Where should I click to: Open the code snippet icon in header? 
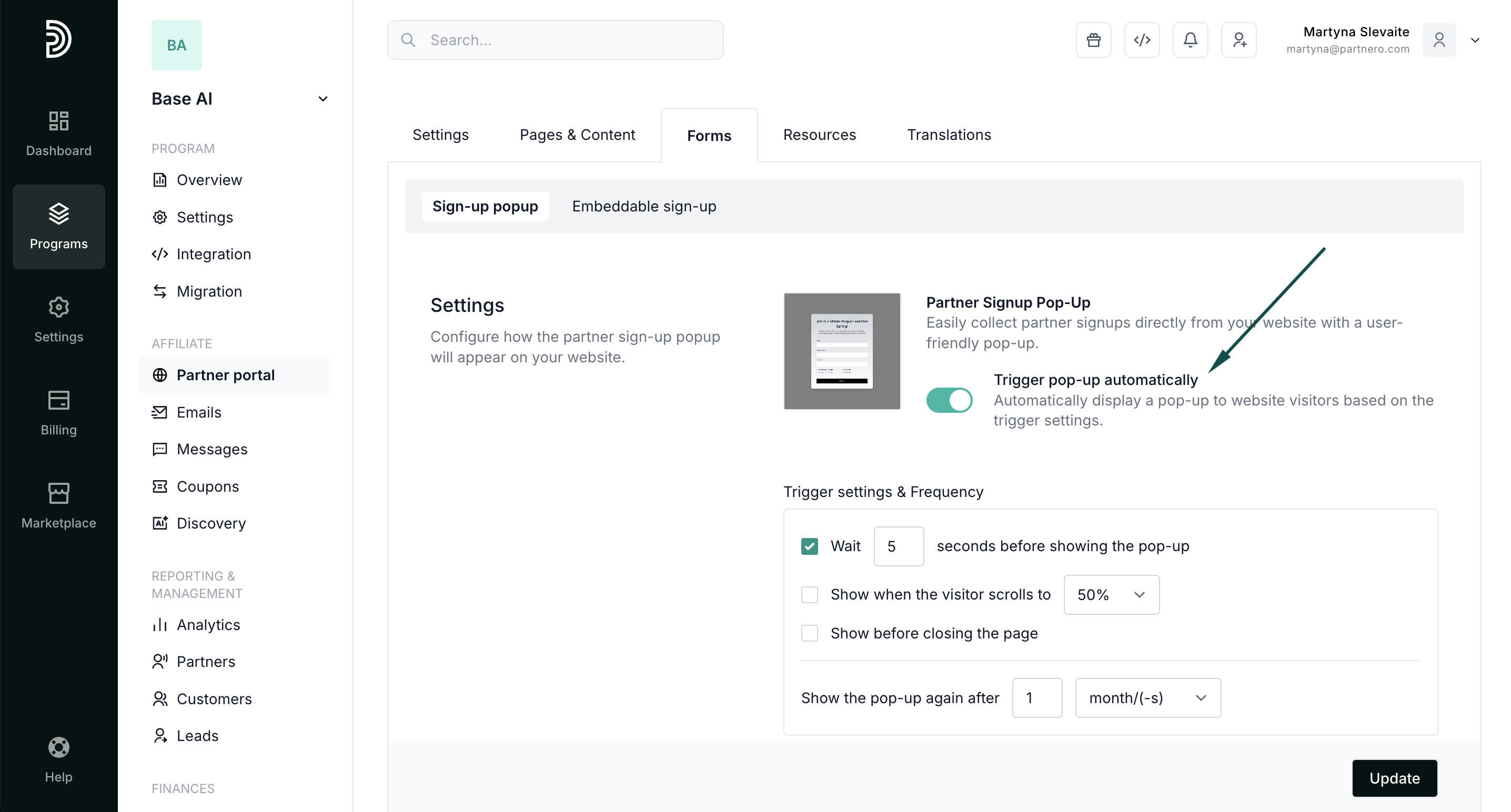[x=1142, y=40]
